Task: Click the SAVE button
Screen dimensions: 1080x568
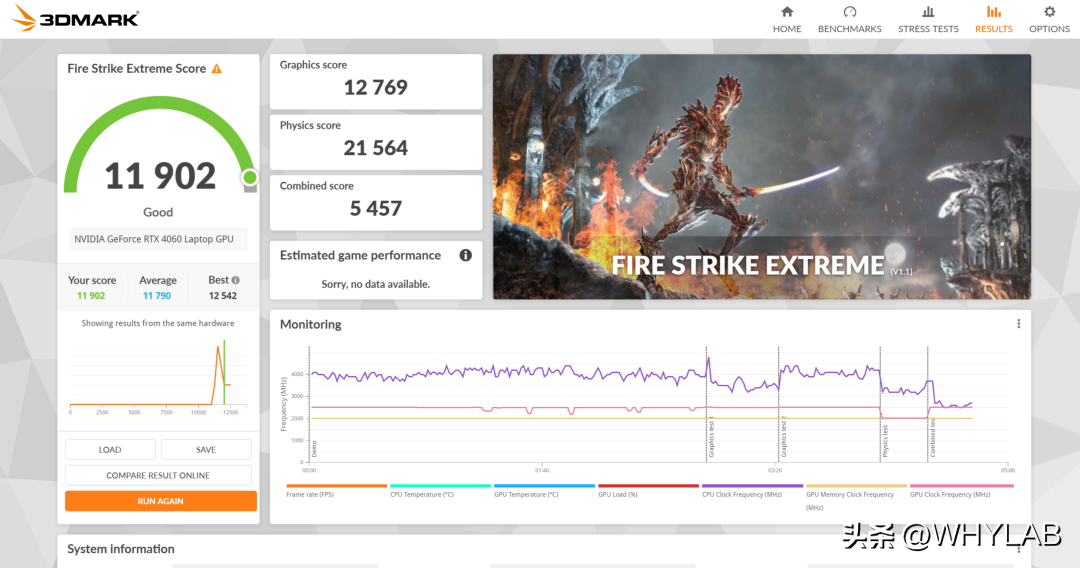Action: (206, 450)
